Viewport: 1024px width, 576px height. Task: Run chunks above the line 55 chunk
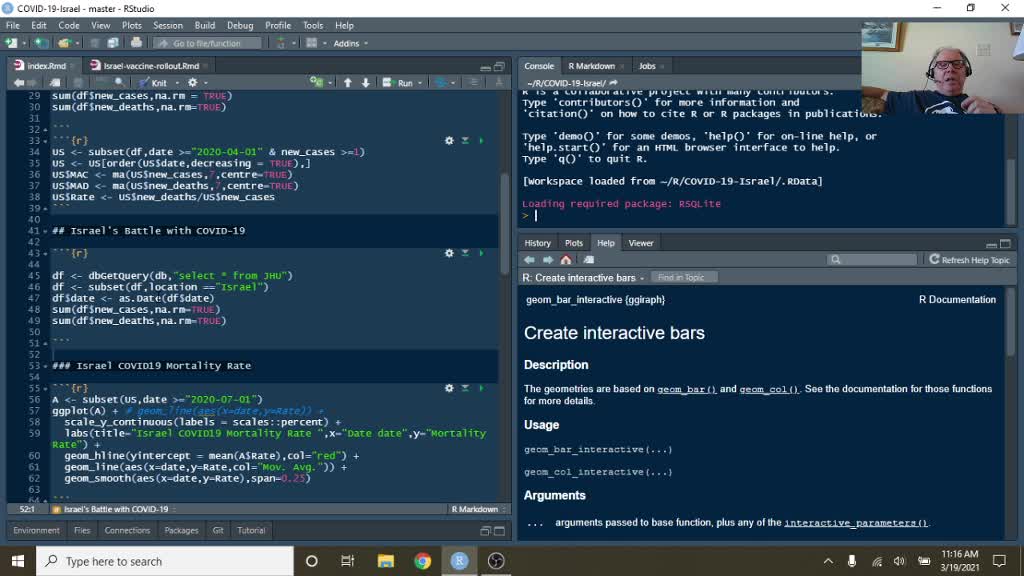pos(466,388)
